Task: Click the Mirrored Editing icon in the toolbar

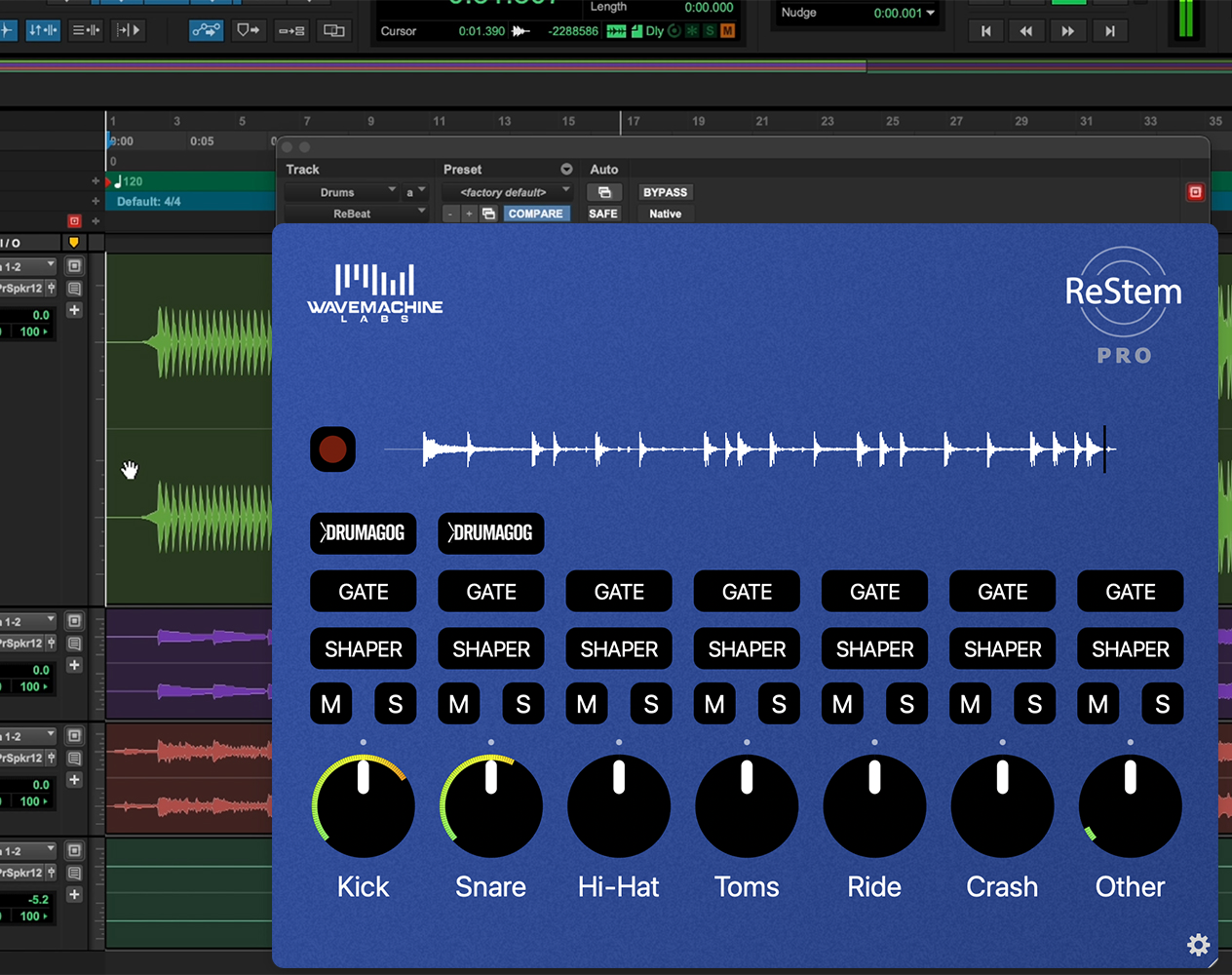Action: (333, 30)
